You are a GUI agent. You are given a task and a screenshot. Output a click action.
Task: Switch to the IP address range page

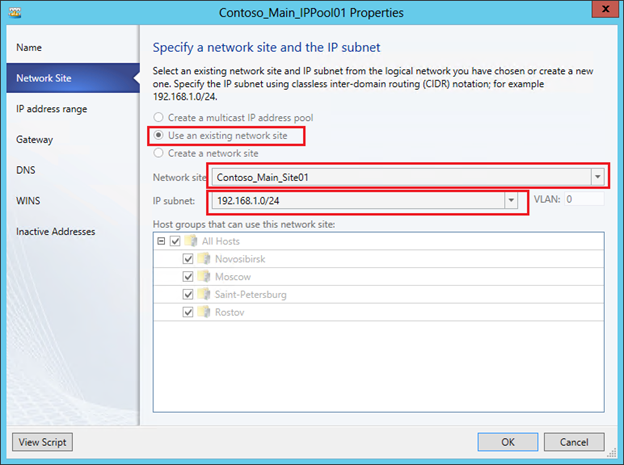(51, 108)
